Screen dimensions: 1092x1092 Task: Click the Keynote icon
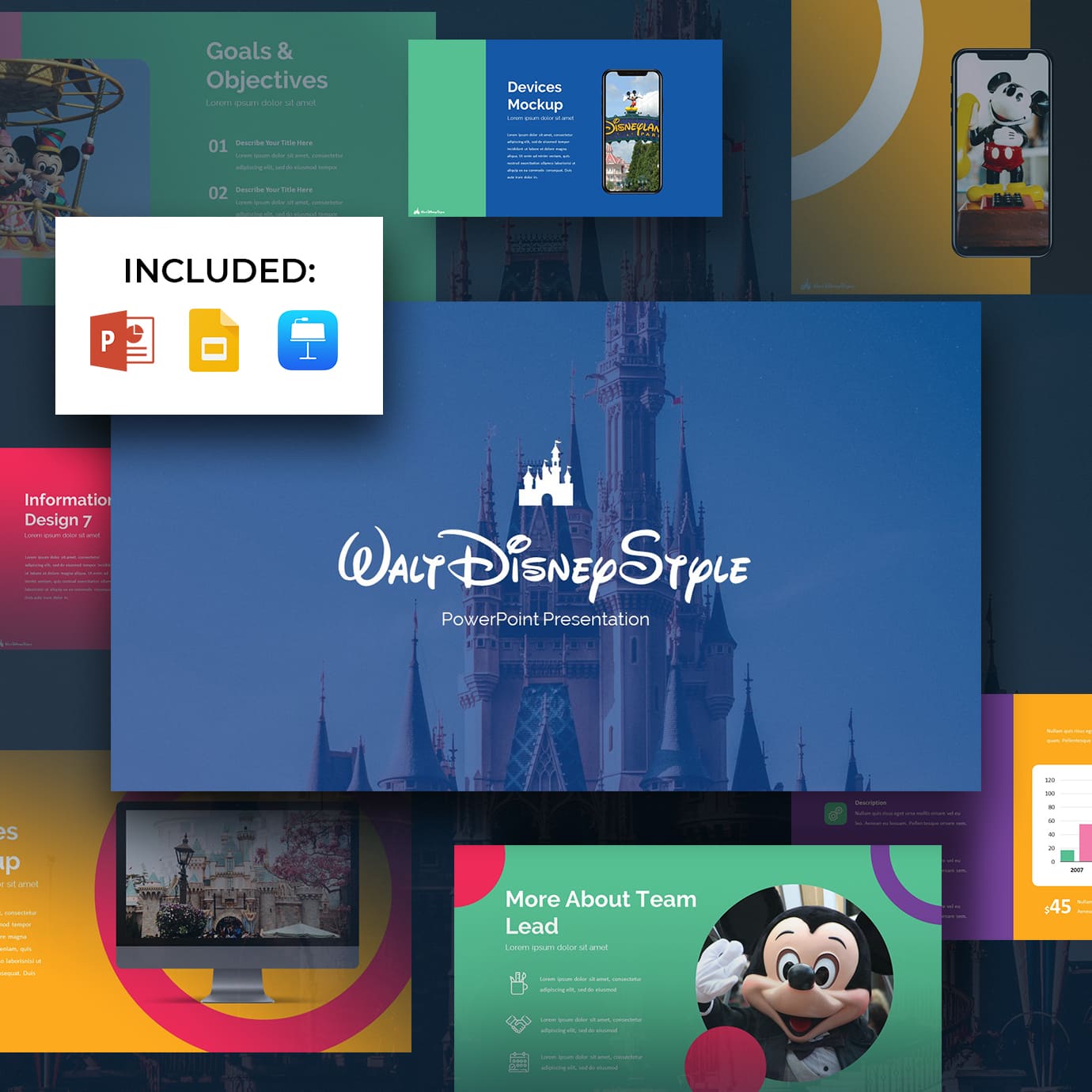[x=308, y=340]
